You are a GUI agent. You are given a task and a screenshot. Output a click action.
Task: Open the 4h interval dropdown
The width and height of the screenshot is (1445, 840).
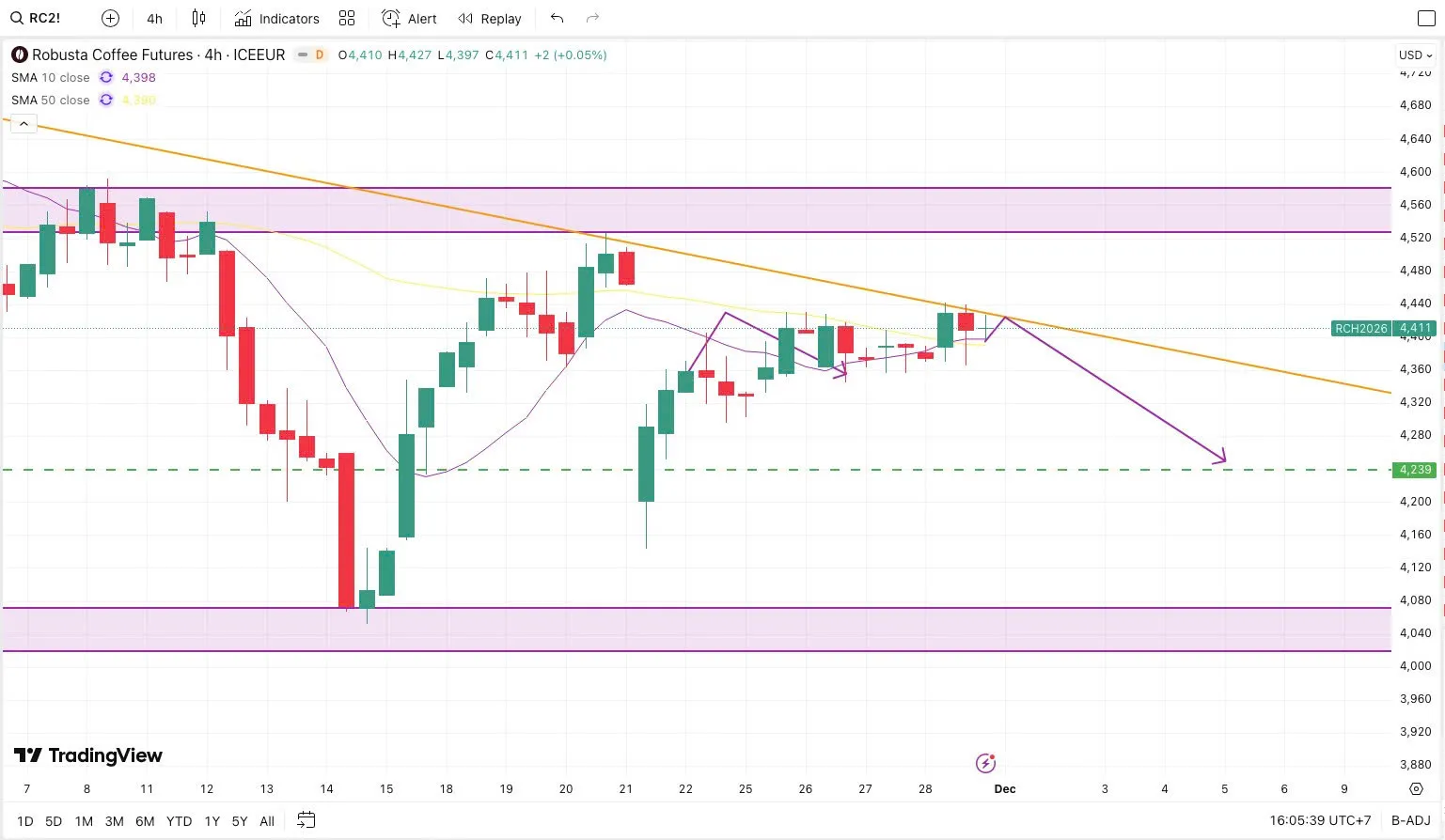155,19
